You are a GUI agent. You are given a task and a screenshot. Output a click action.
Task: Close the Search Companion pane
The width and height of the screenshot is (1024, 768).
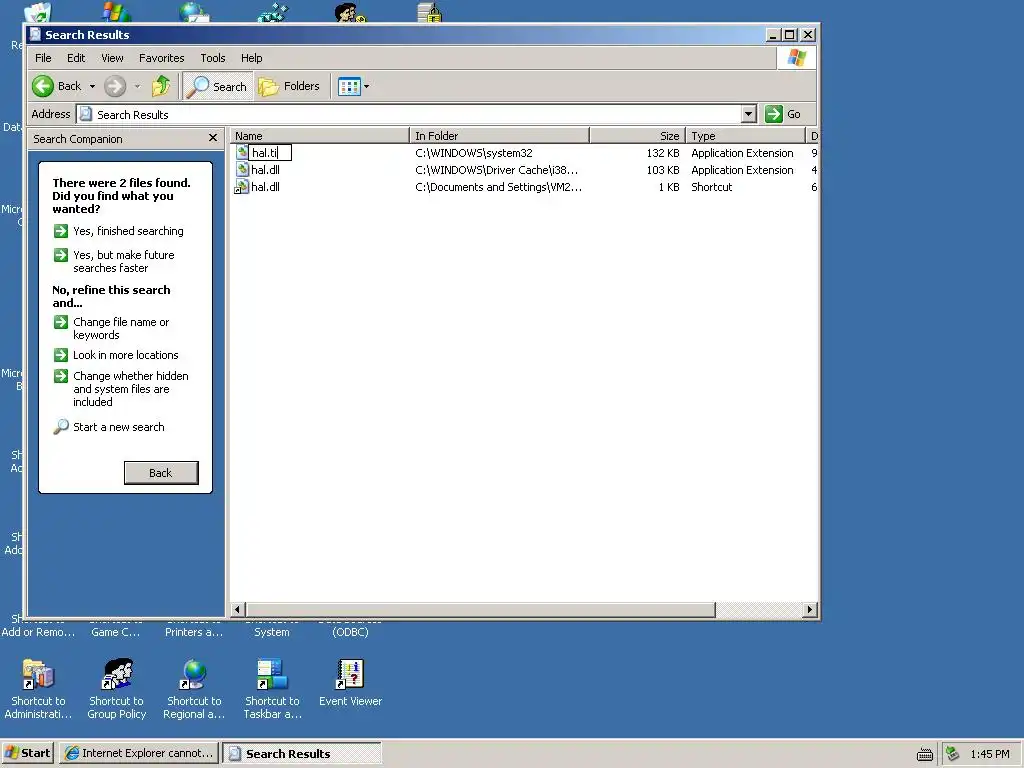(x=212, y=138)
